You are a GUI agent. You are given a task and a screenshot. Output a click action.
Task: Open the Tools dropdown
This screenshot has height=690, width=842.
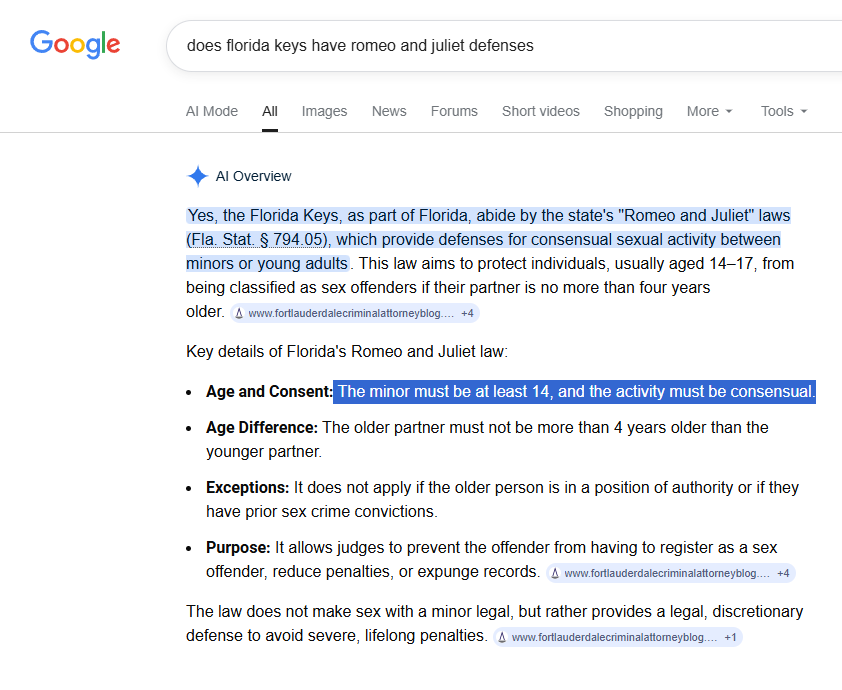coord(784,111)
